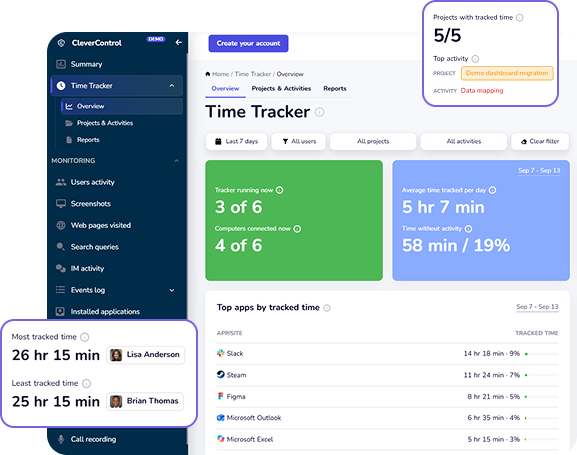Click Time Tracker breadcrumb link

253,74
